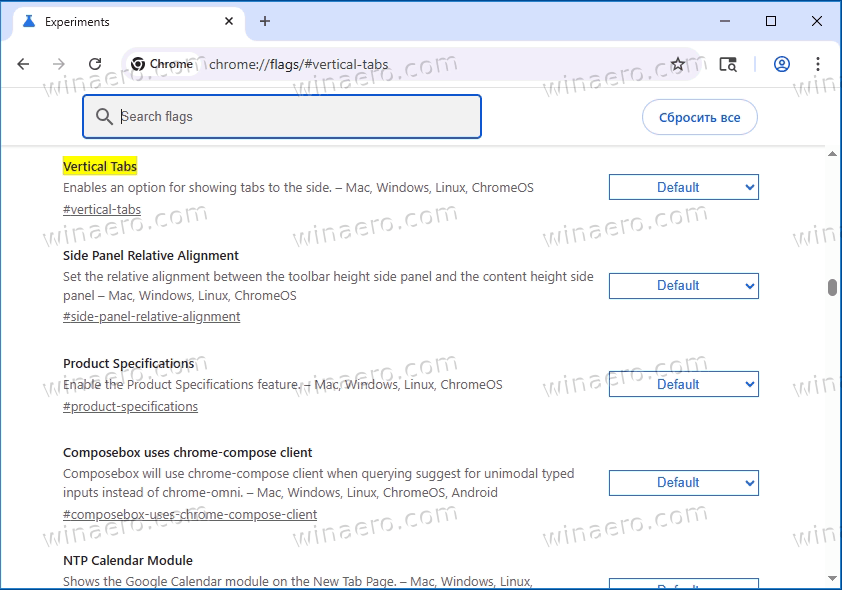Click the Chrome site info chip in address bar
The width and height of the screenshot is (842, 590).
pyautogui.click(x=161, y=63)
